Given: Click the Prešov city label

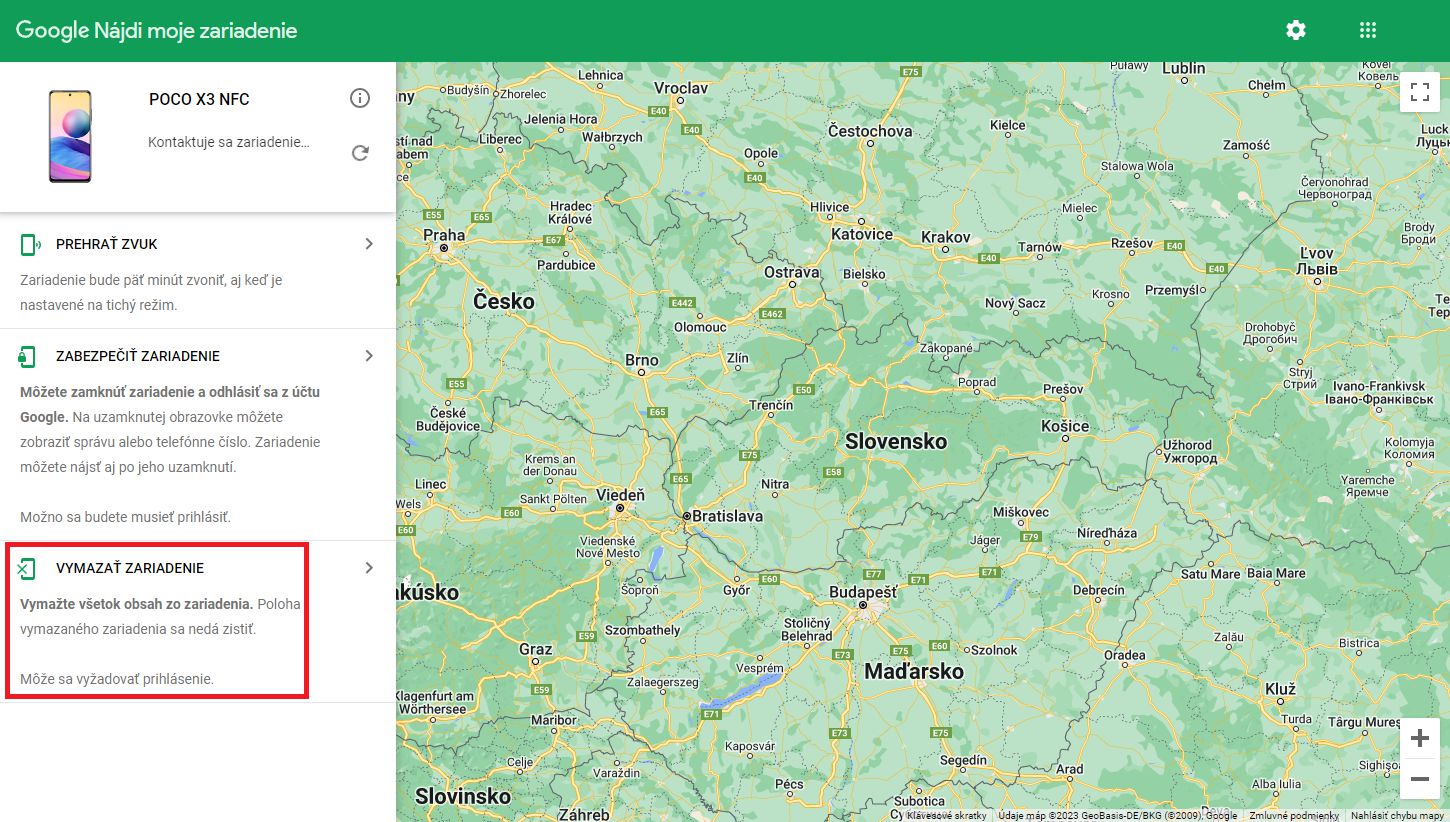Looking at the screenshot, I should pyautogui.click(x=1063, y=389).
